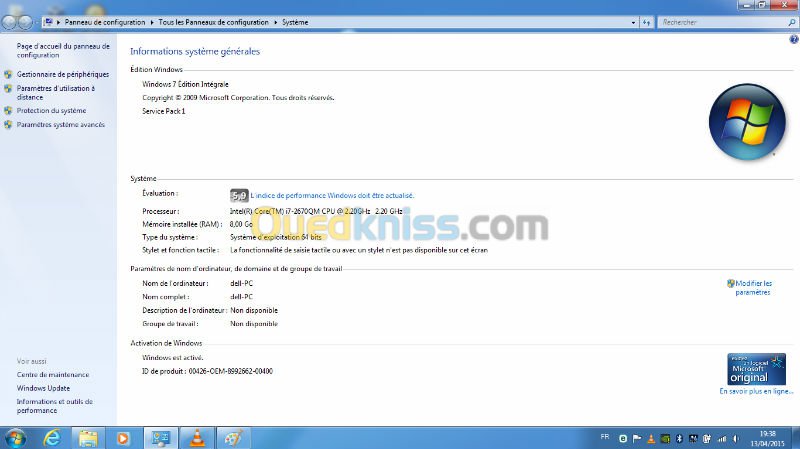Click the NVIDIA tray icon

click(x=665, y=438)
